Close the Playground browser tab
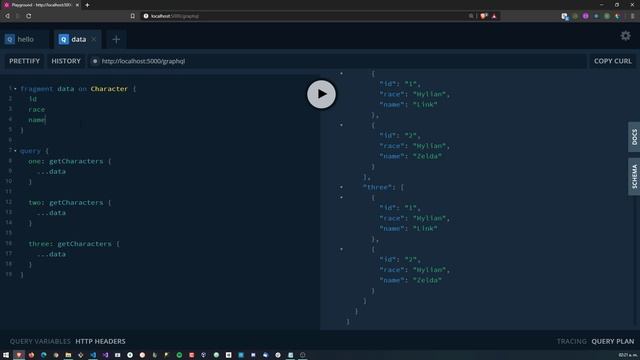 [x=77, y=5]
